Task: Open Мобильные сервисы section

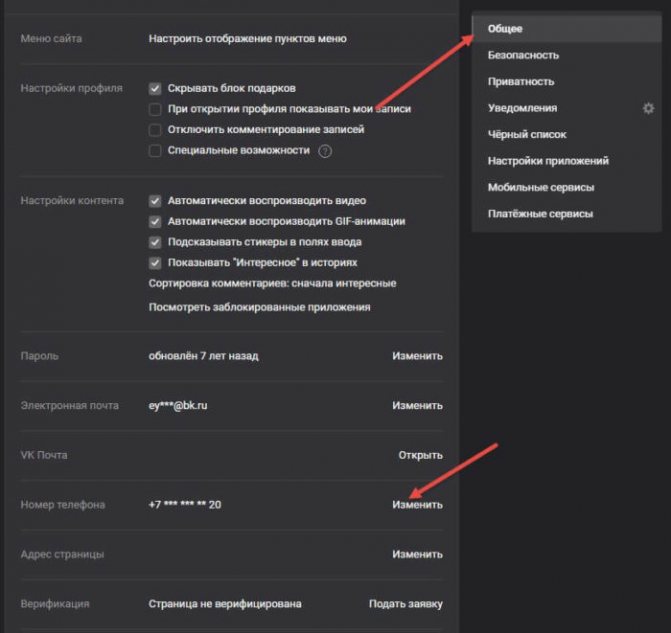Action: (567, 187)
